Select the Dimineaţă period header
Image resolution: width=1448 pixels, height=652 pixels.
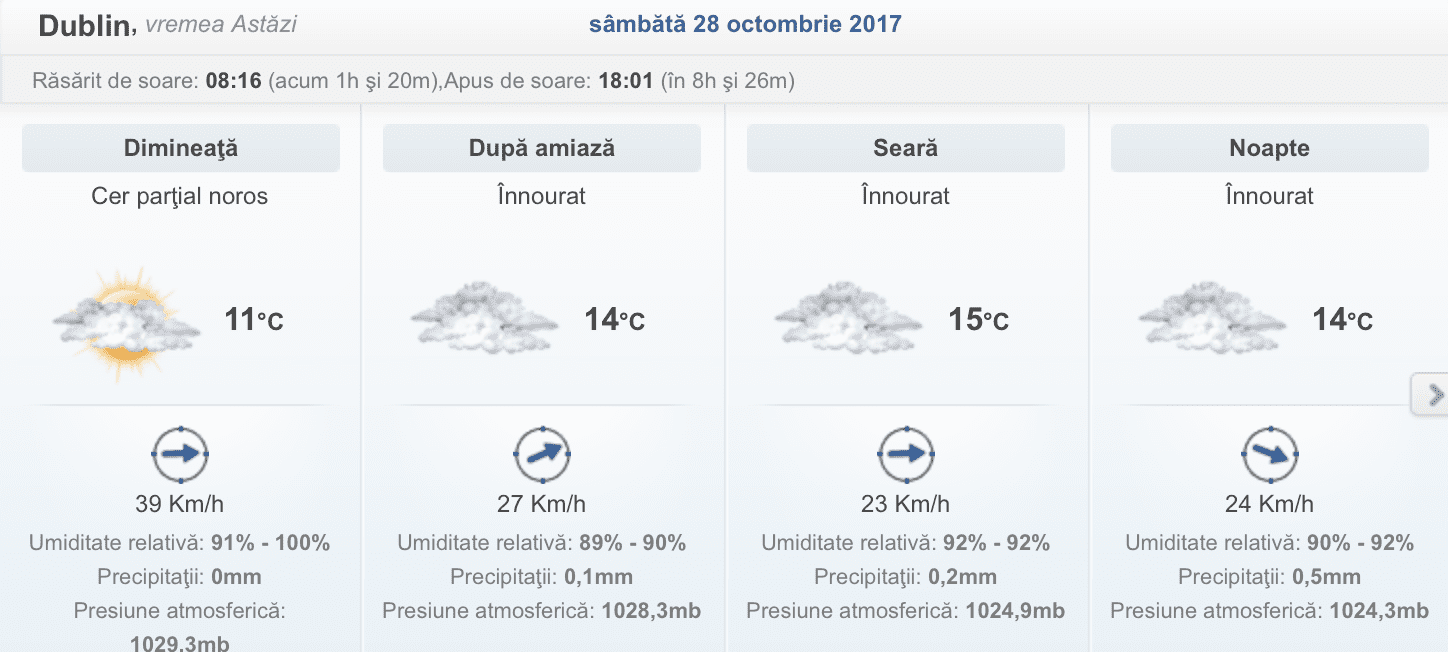coord(181,149)
